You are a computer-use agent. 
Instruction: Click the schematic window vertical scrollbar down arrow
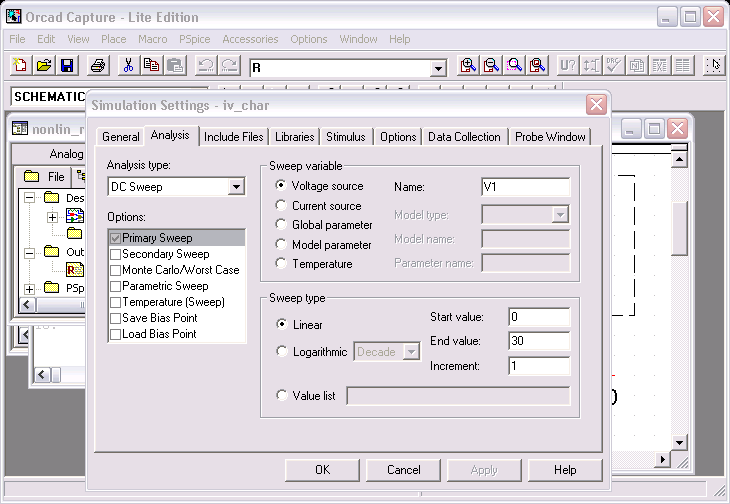[x=679, y=443]
